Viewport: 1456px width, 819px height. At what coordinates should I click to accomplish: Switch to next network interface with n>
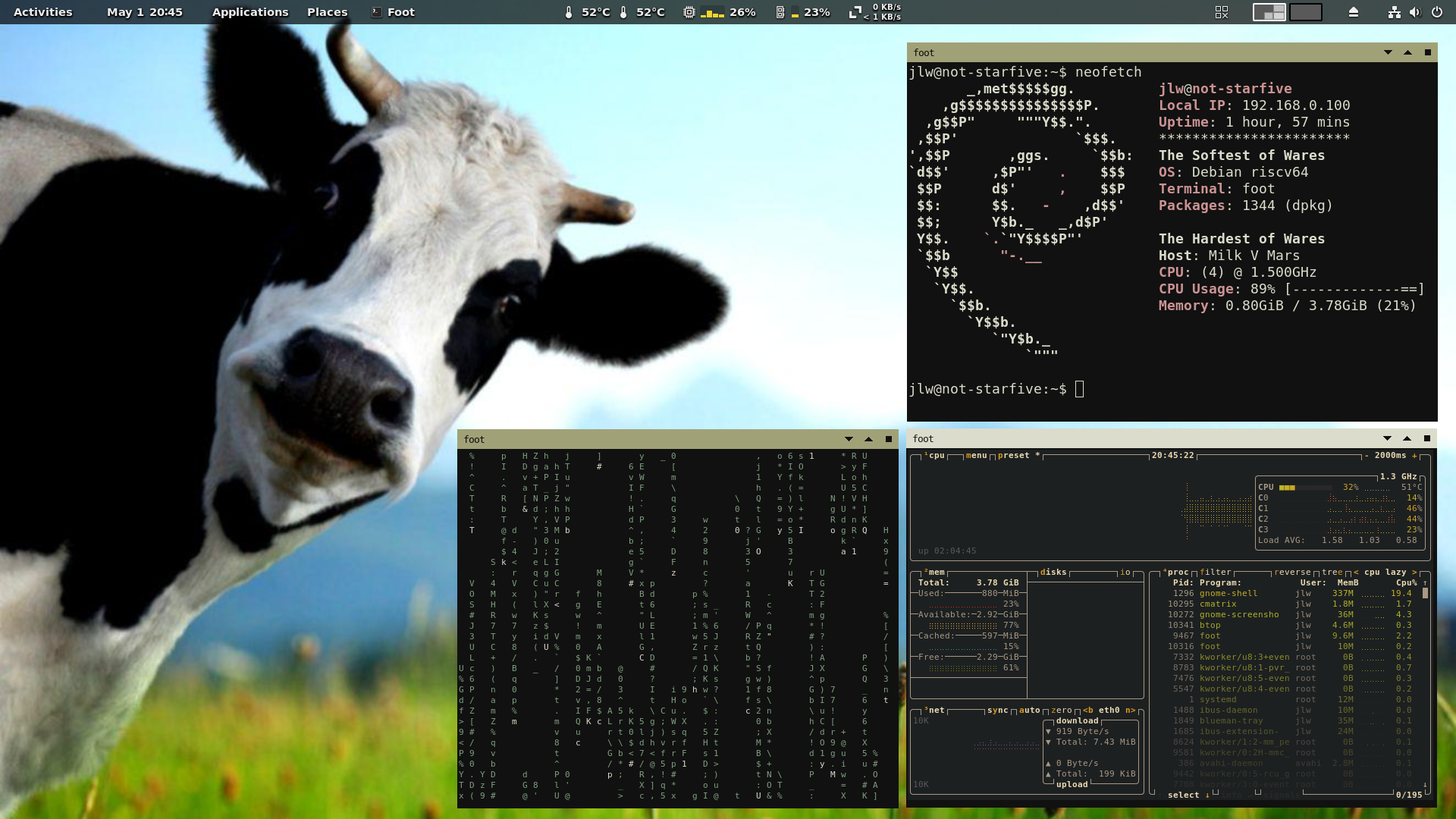click(x=1130, y=711)
